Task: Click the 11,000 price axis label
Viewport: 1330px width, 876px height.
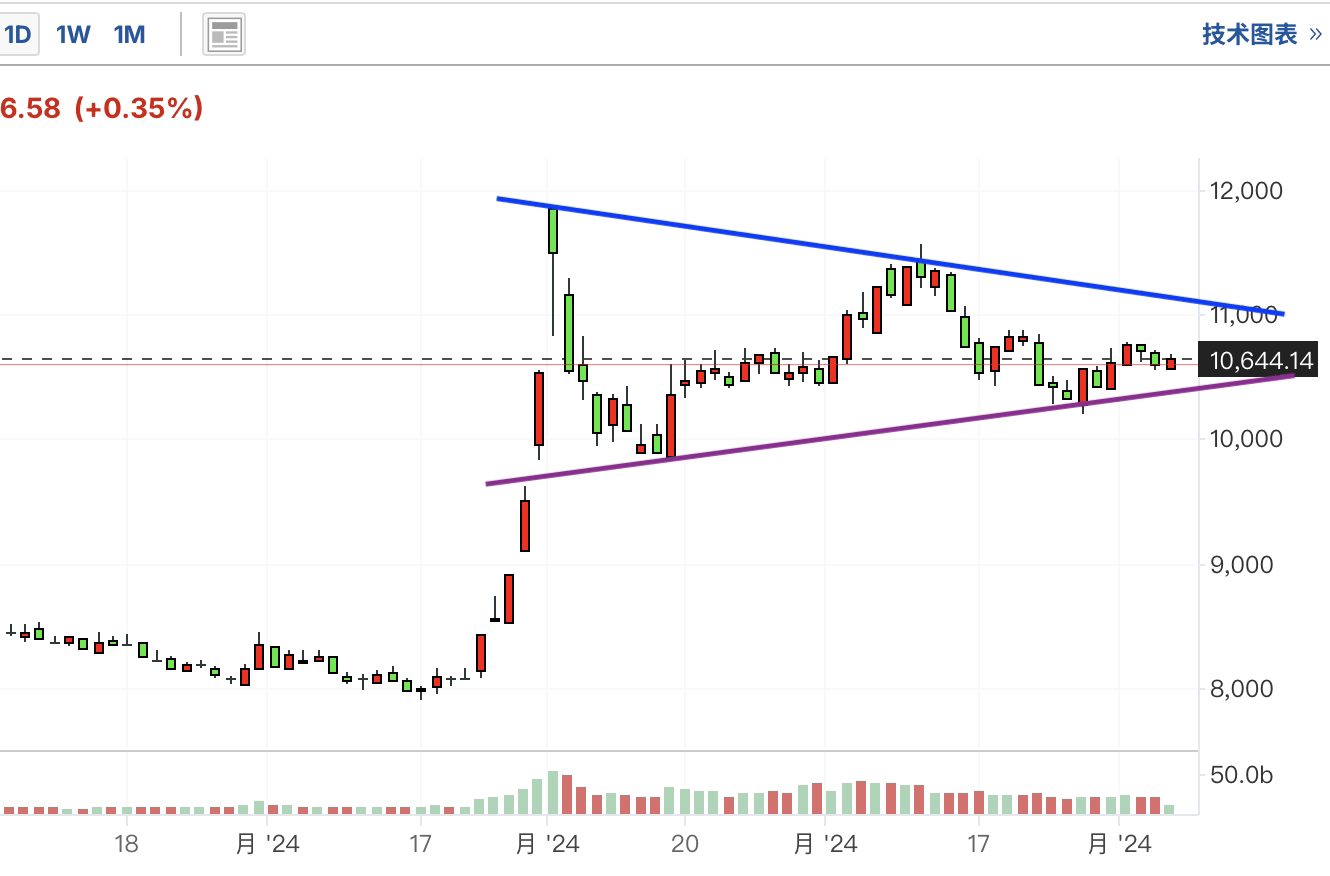Action: pyautogui.click(x=1246, y=315)
